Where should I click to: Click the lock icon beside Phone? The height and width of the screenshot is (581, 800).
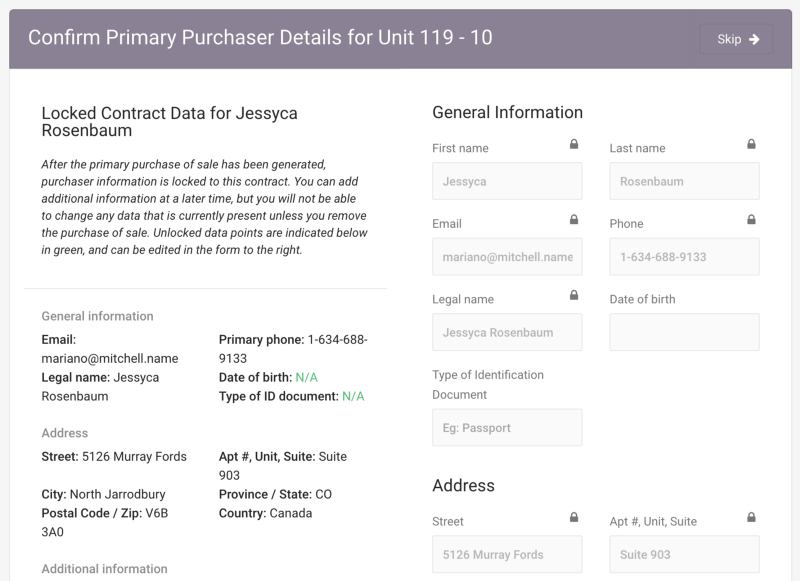coord(751,220)
